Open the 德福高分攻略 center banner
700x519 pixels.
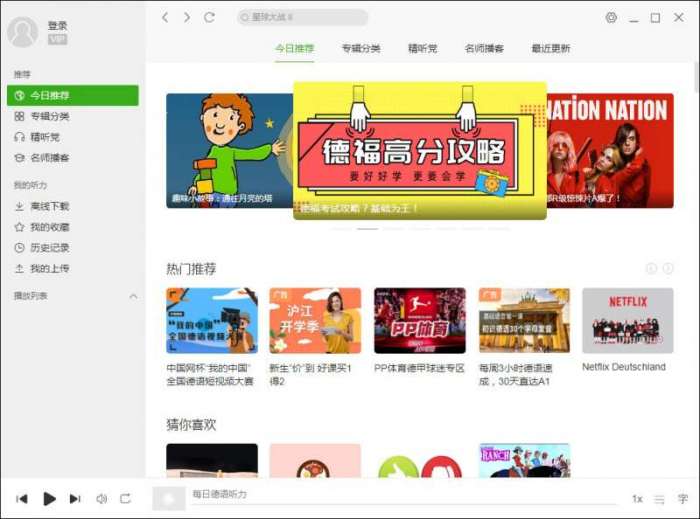(420, 151)
